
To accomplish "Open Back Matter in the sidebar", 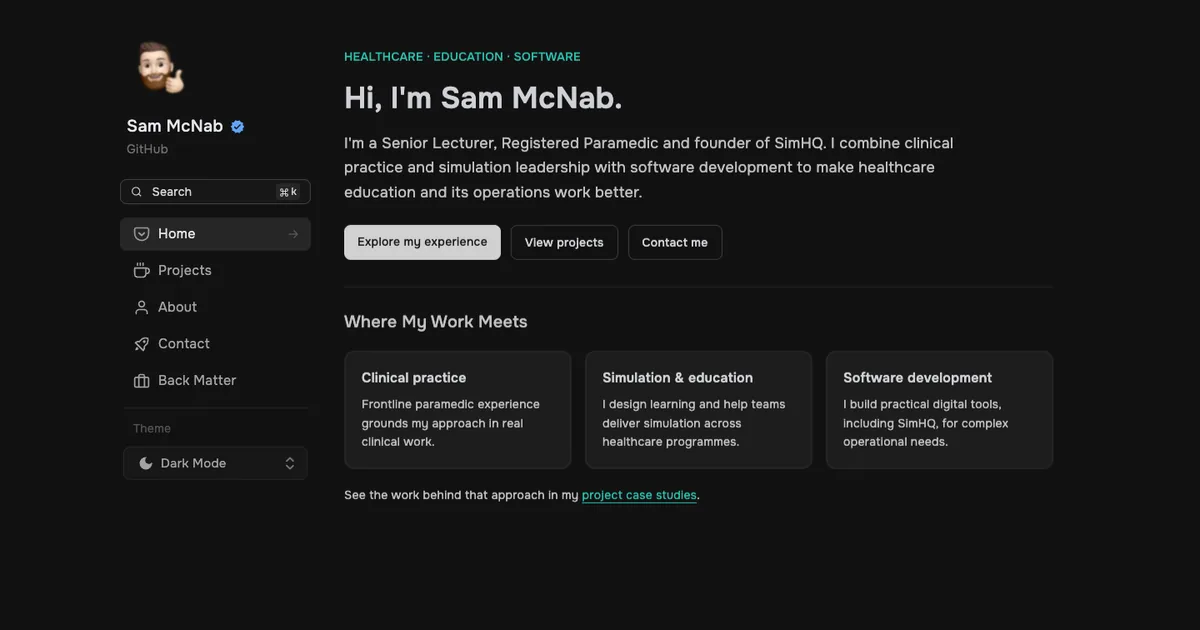I will (215, 380).
